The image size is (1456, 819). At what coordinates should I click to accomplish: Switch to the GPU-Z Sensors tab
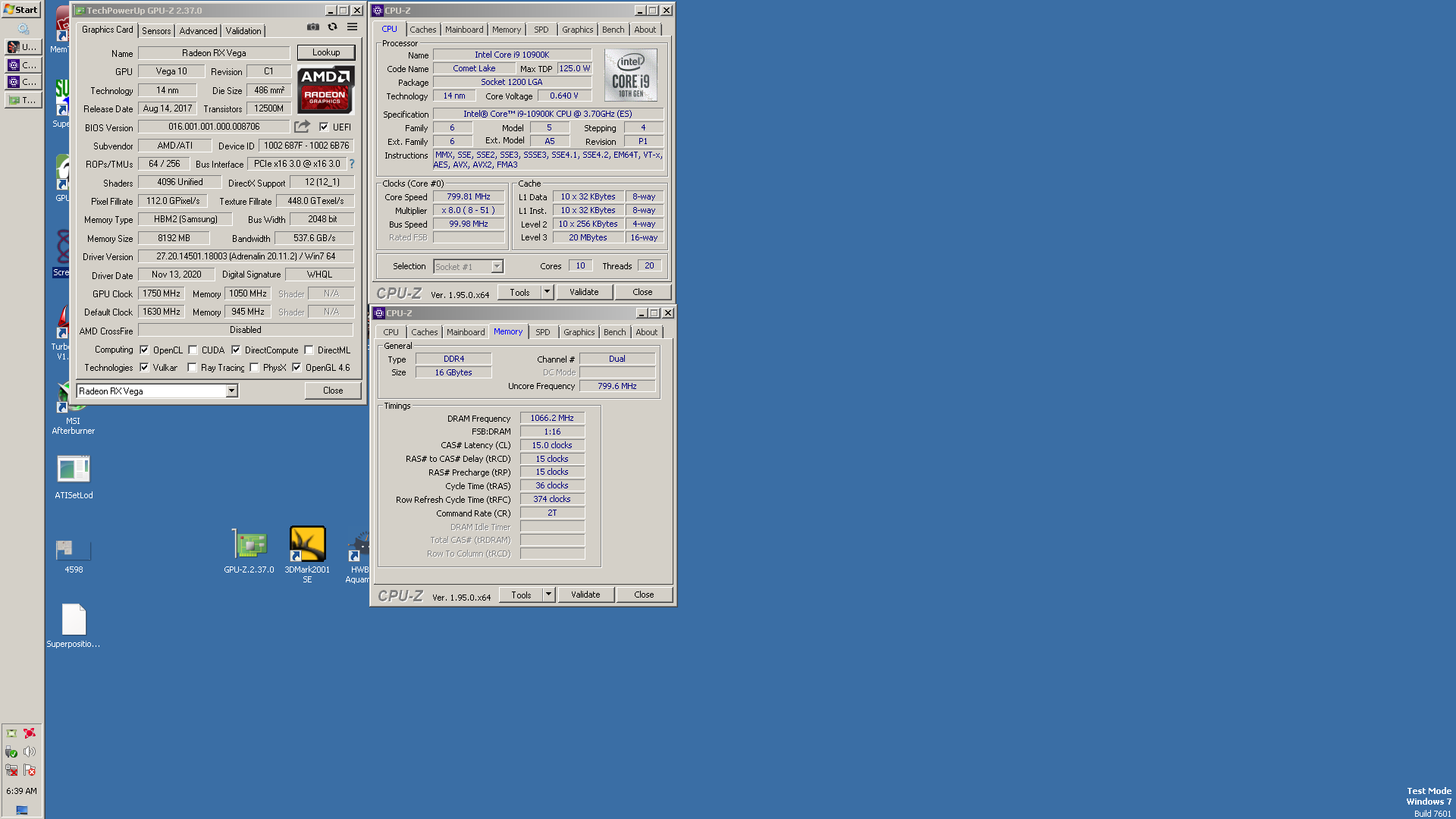156,31
